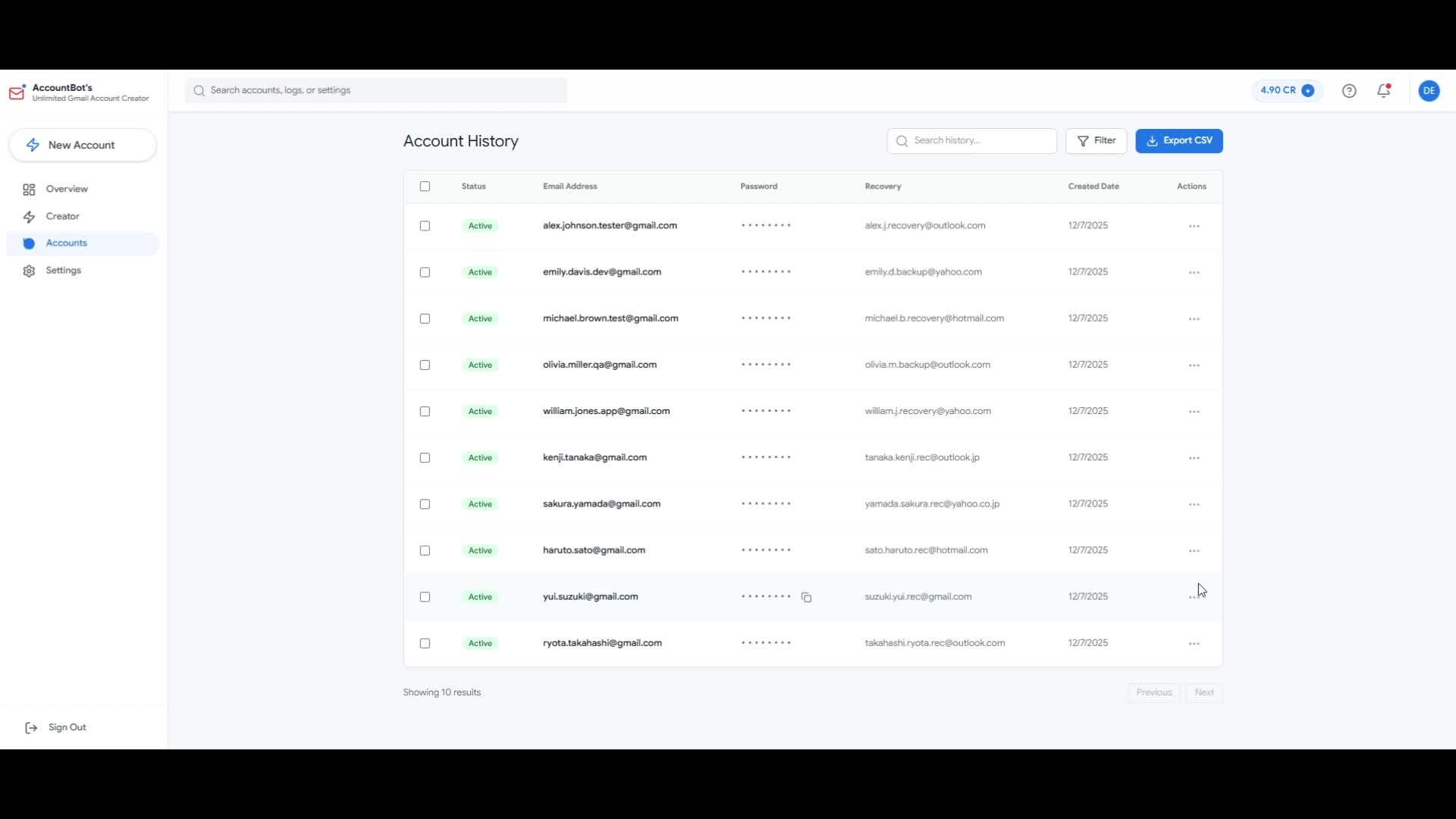Screen dimensions: 1456x819
Task: Click the Search history input field
Action: 978,141
